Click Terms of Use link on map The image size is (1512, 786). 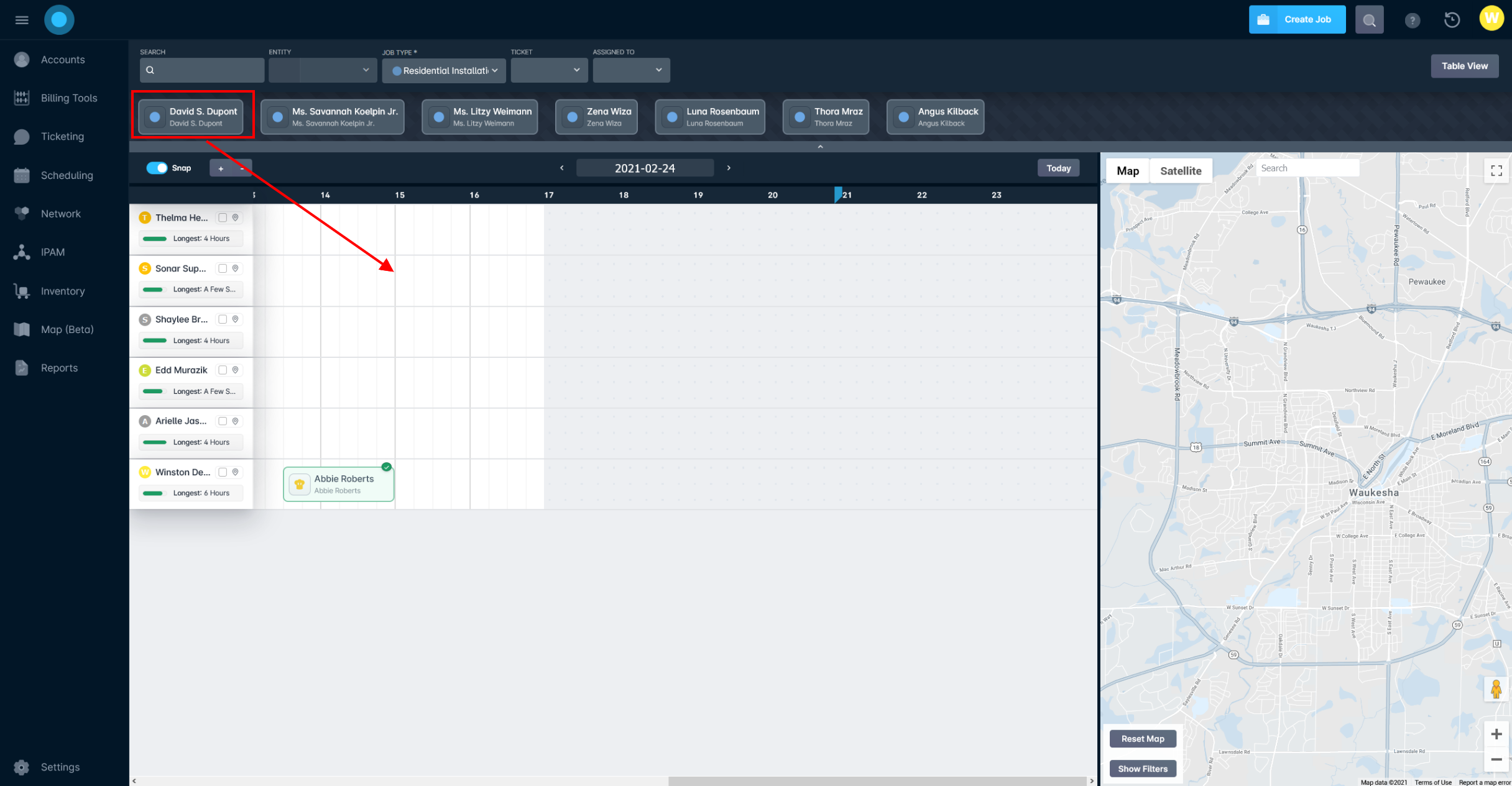click(1433, 782)
